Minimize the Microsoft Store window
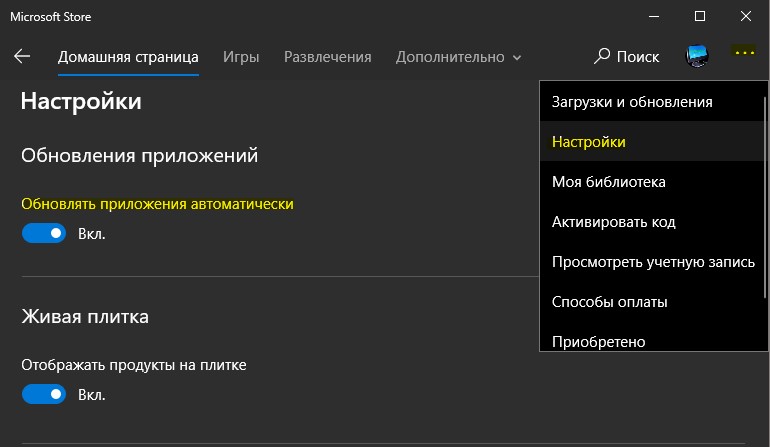The width and height of the screenshot is (770, 447). coord(654,16)
